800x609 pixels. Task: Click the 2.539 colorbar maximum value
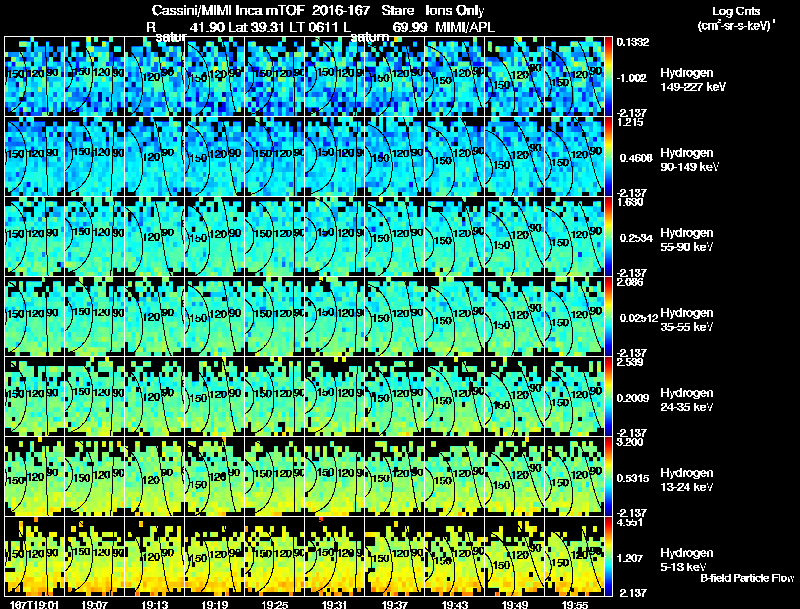(x=630, y=362)
